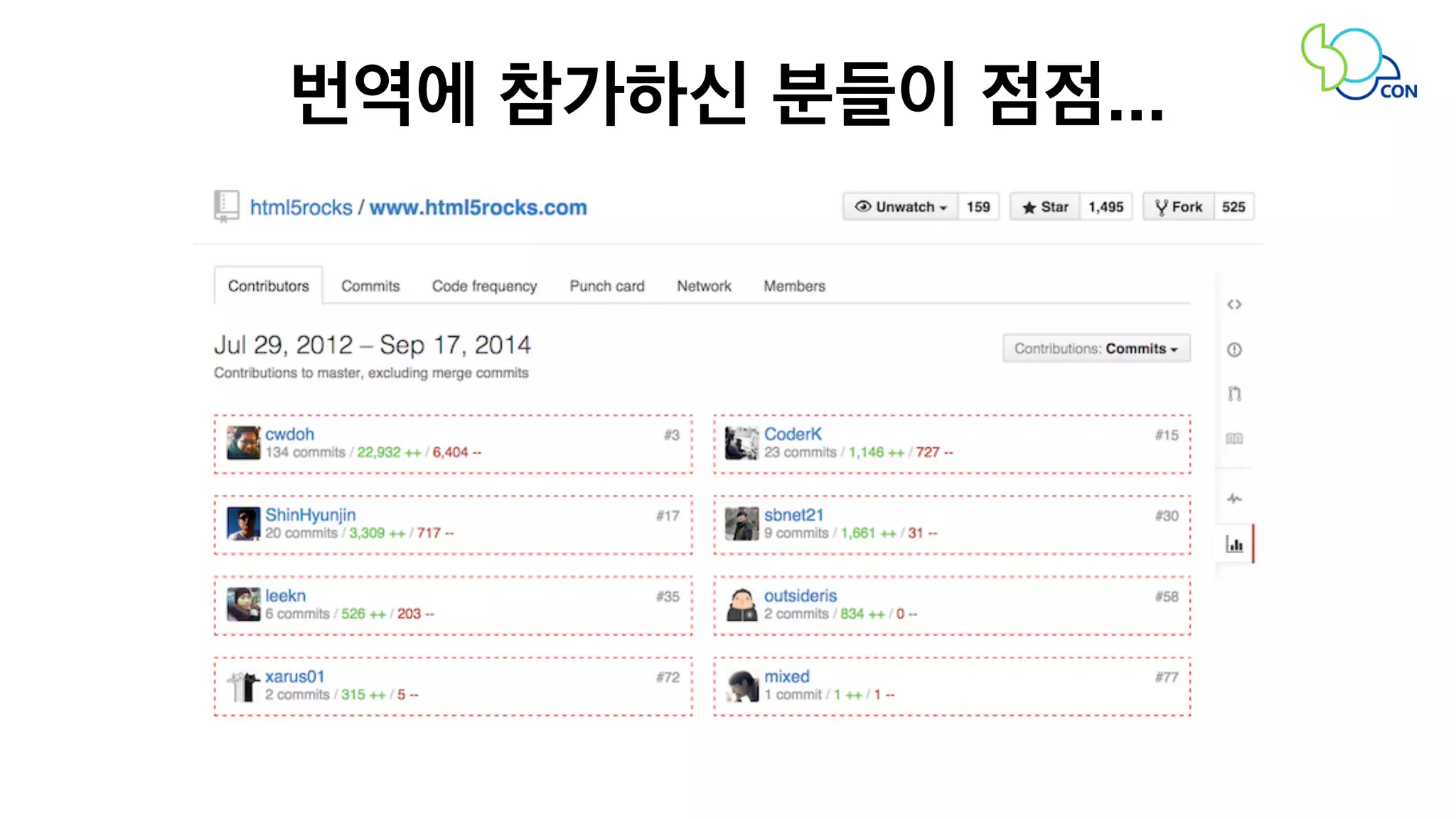Open xarus01 profile link
The width and height of the screenshot is (1456, 819).
pos(294,677)
